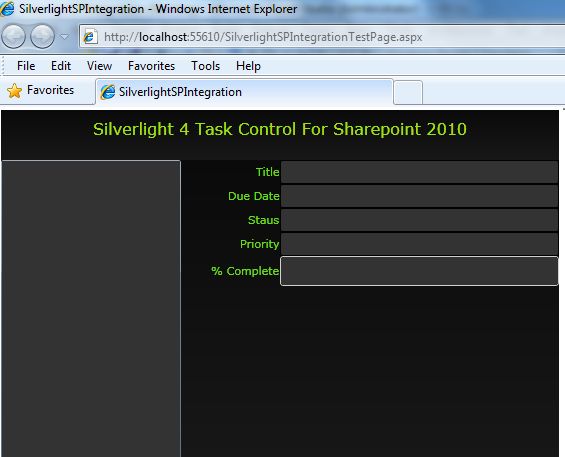
Task: Click inside the Priority text field
Action: (x=419, y=244)
